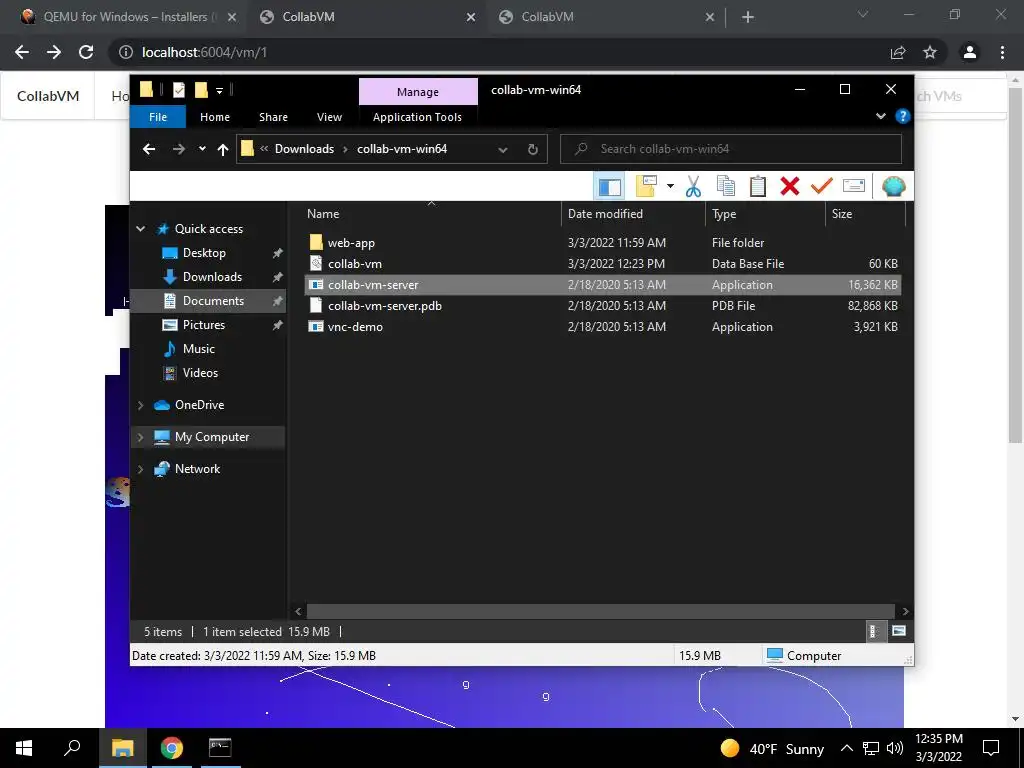The height and width of the screenshot is (768, 1024).
Task: Refresh the collab-vm-win64 folder
Action: point(533,150)
